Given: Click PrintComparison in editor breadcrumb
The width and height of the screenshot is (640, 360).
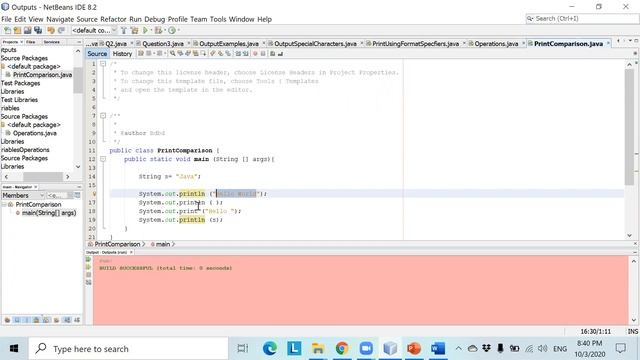Looking at the screenshot, I should (x=117, y=244).
